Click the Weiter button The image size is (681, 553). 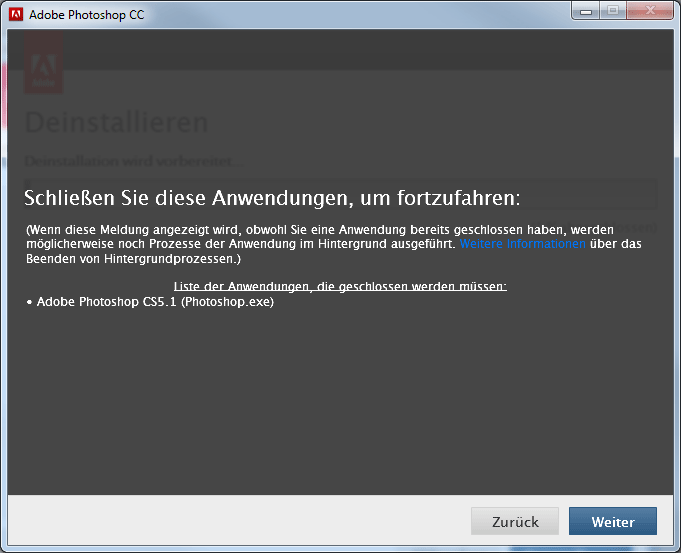pyautogui.click(x=612, y=521)
